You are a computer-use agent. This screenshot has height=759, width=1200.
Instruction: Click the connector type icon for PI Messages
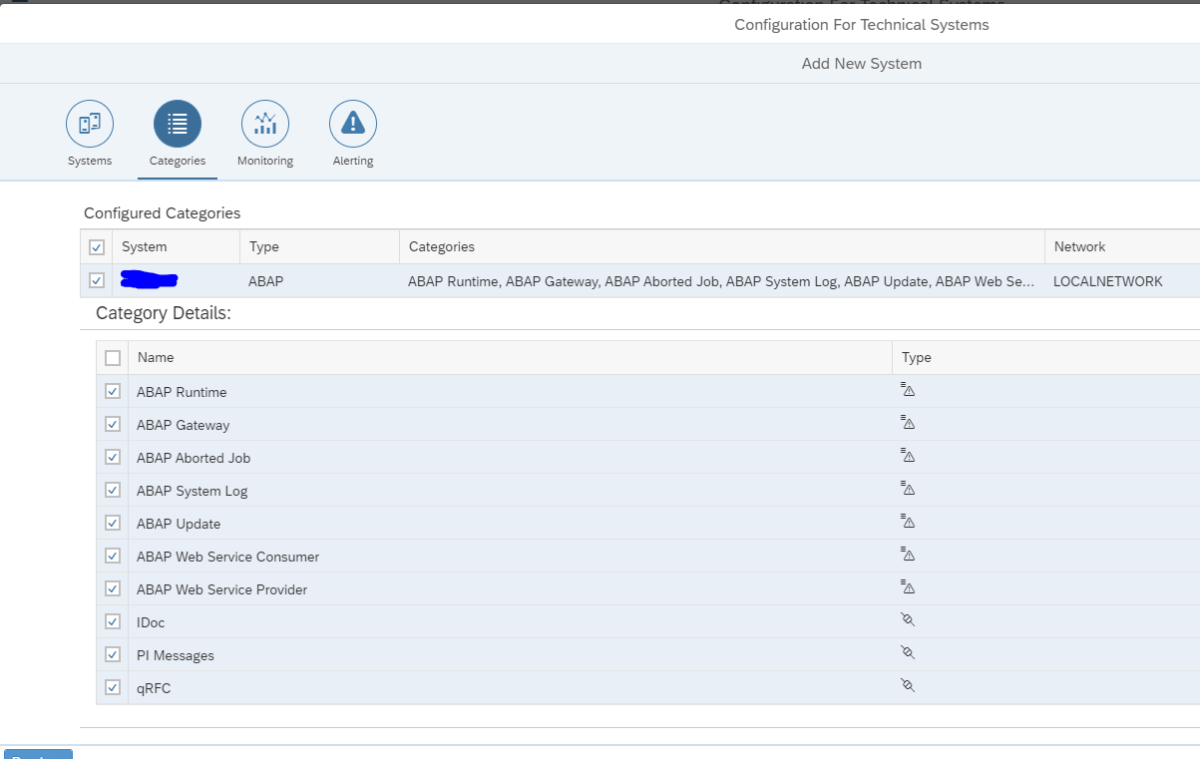pos(906,653)
